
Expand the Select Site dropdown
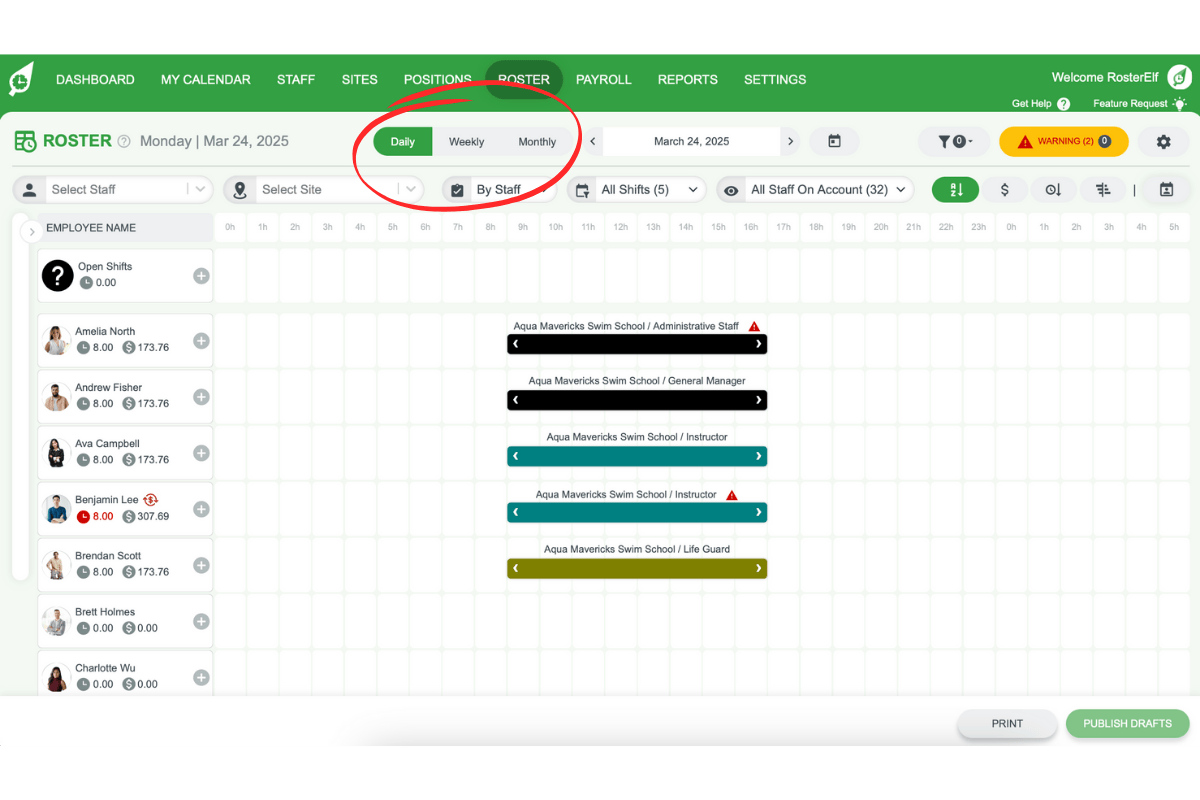pyautogui.click(x=330, y=189)
